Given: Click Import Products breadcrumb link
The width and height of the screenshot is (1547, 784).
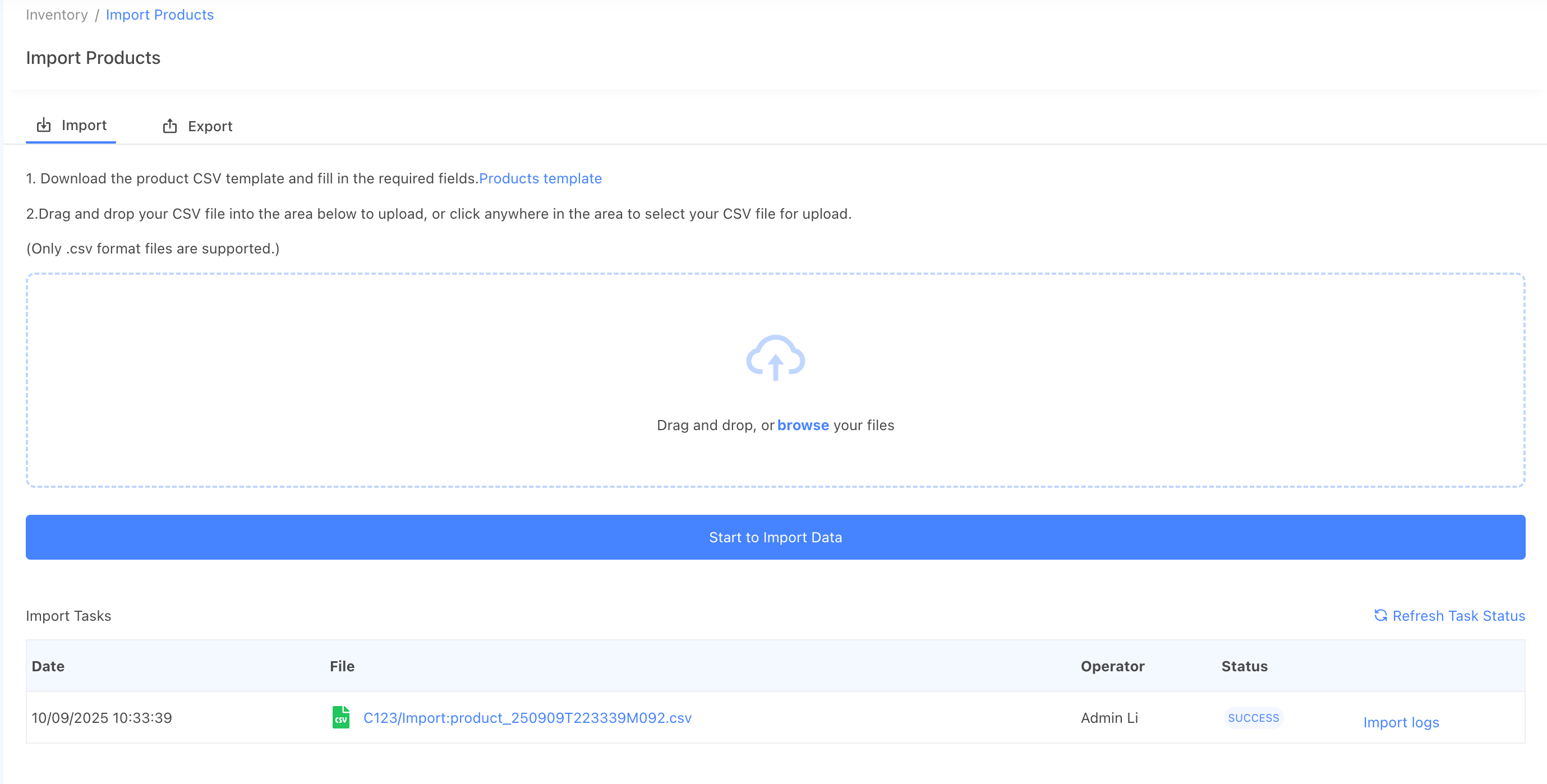Looking at the screenshot, I should (x=159, y=15).
